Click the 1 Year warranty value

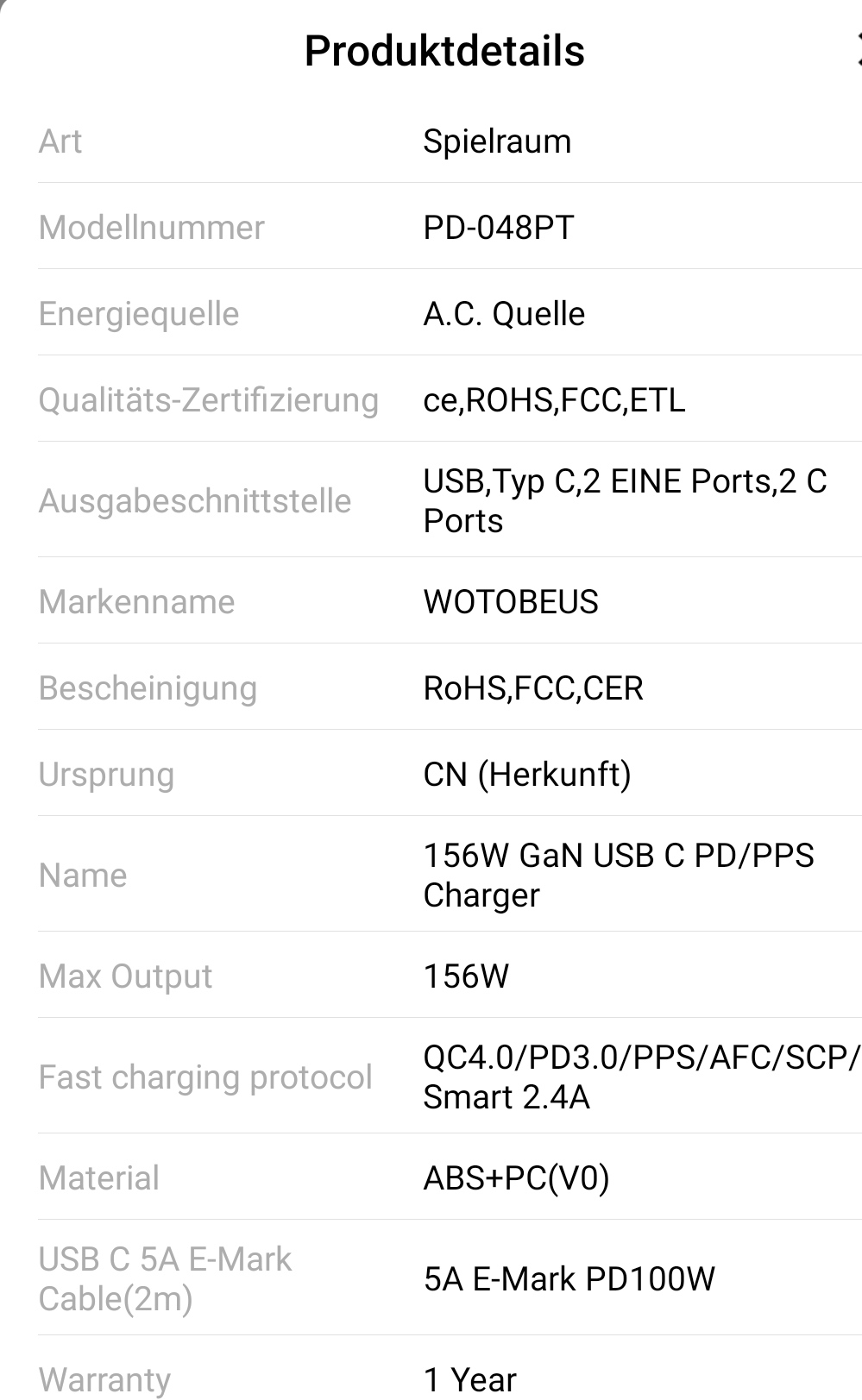[469, 1380]
